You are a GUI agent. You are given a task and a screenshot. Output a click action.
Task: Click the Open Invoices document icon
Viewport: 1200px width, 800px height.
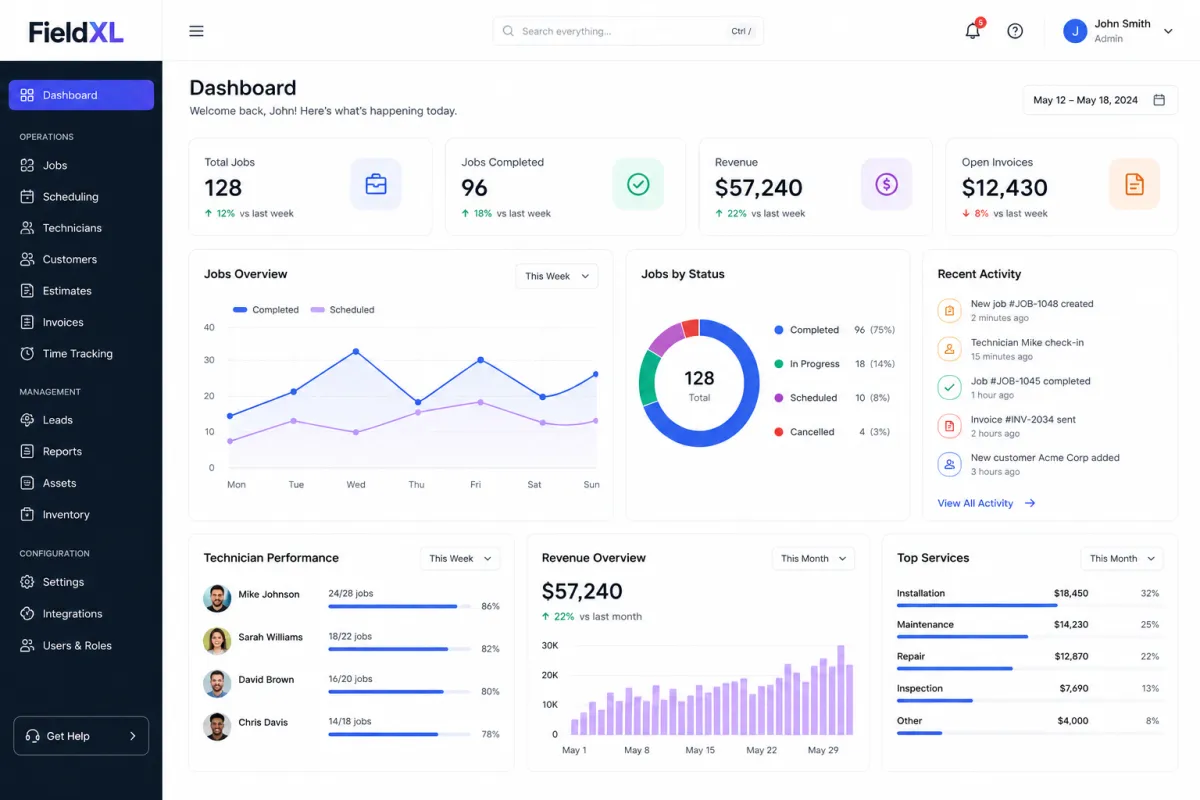(1134, 184)
